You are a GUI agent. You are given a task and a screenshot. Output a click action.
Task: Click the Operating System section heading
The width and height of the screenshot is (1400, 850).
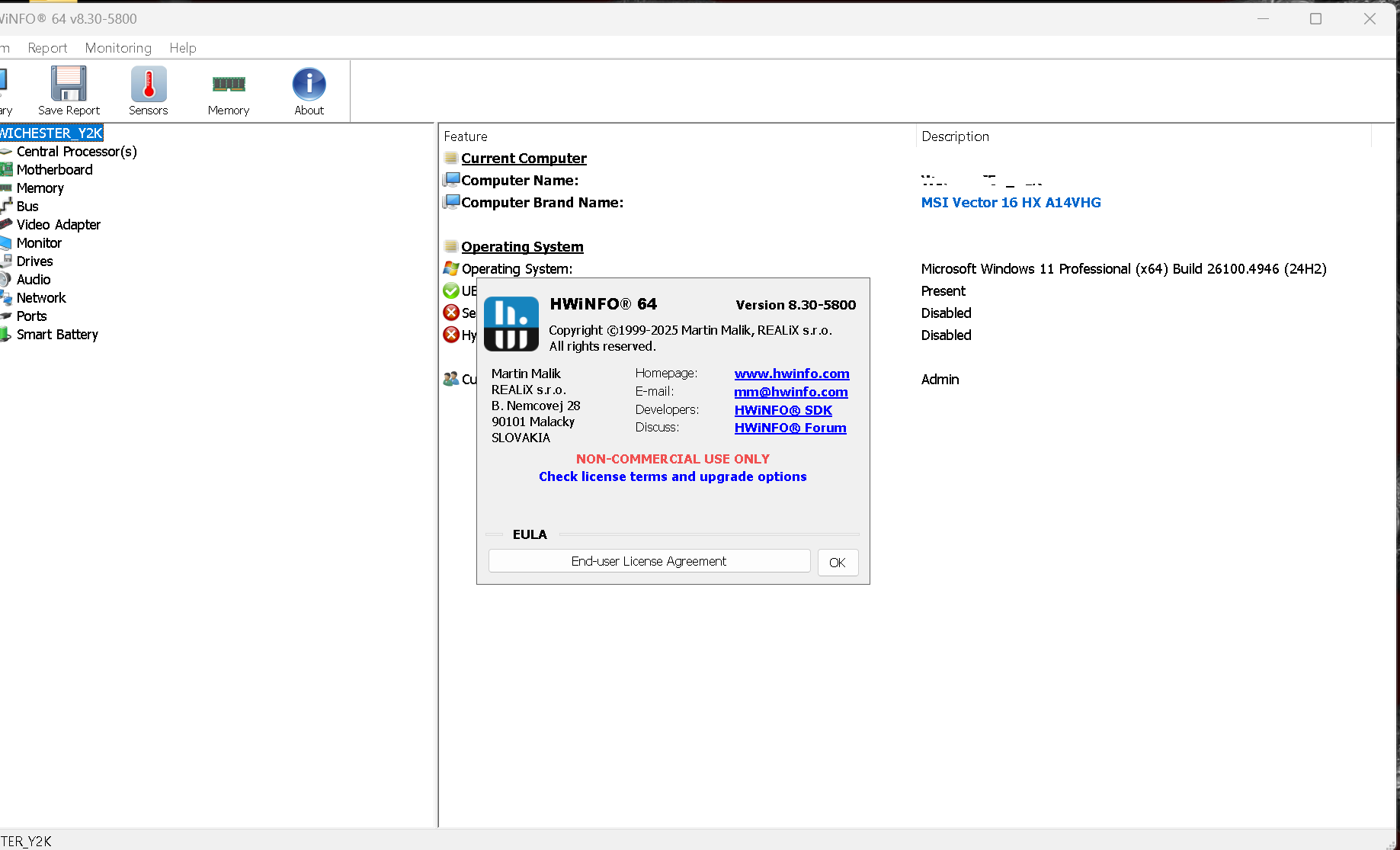[x=522, y=247]
